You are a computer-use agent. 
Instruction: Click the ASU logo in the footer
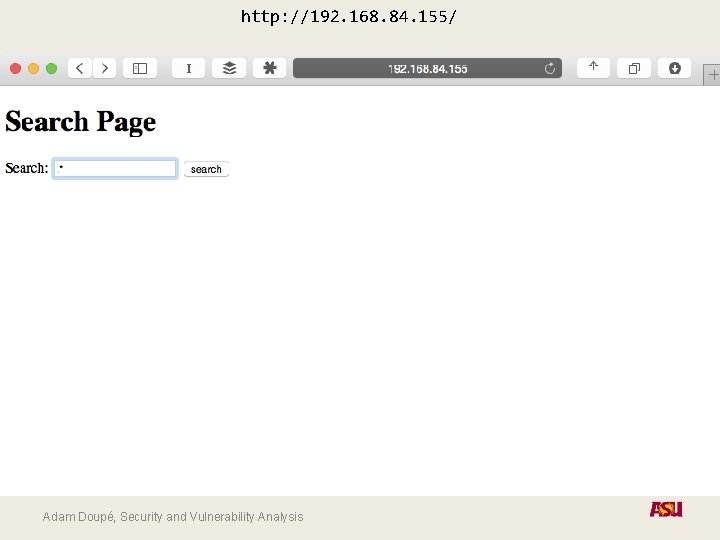666,509
